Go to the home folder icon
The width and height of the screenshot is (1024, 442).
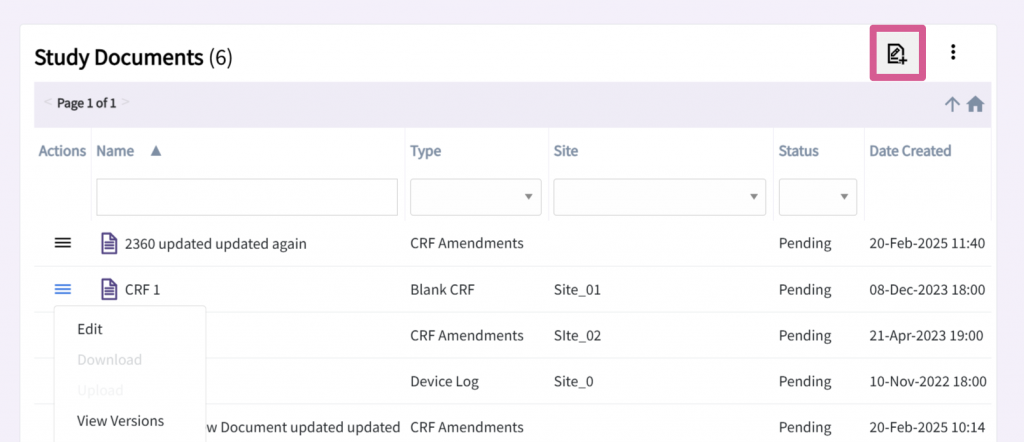coord(975,104)
